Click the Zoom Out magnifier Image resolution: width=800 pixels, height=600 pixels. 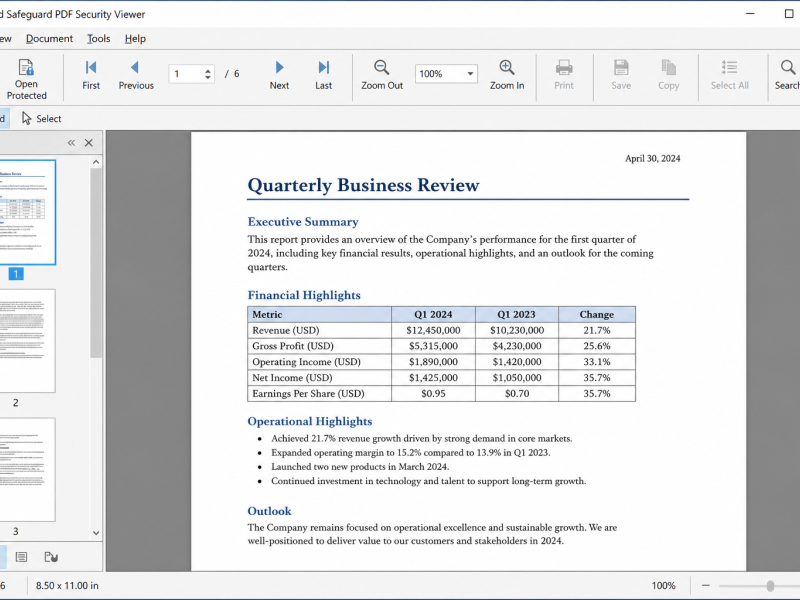pos(382,67)
